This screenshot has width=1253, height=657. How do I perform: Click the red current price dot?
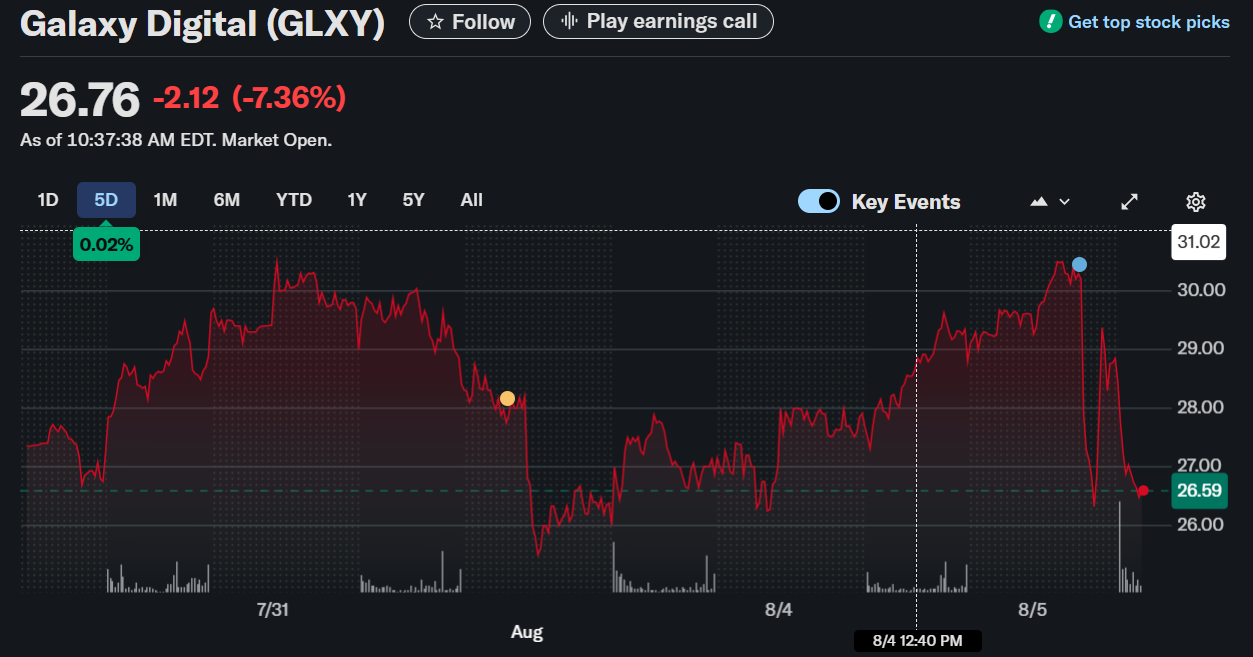pyautogui.click(x=1143, y=491)
